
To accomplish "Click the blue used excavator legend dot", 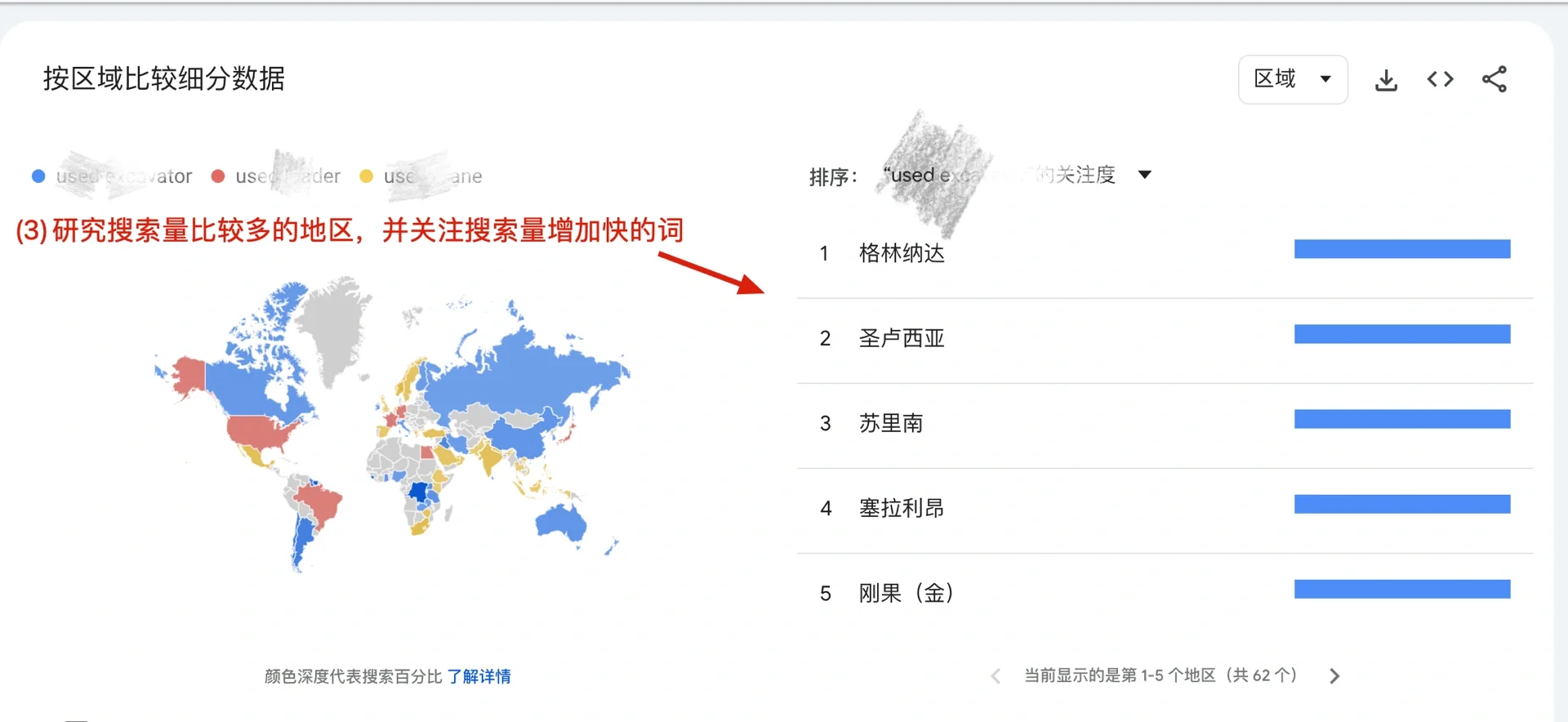I will 38,176.
